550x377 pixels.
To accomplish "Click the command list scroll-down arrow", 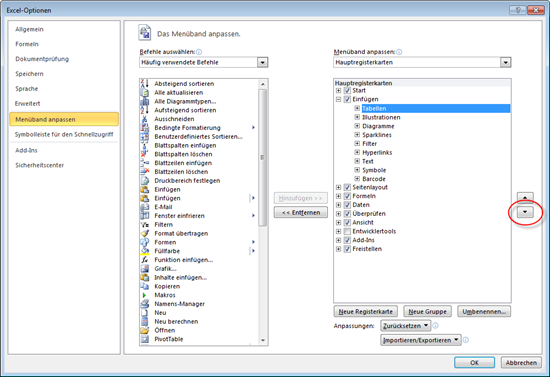I will coord(262,340).
